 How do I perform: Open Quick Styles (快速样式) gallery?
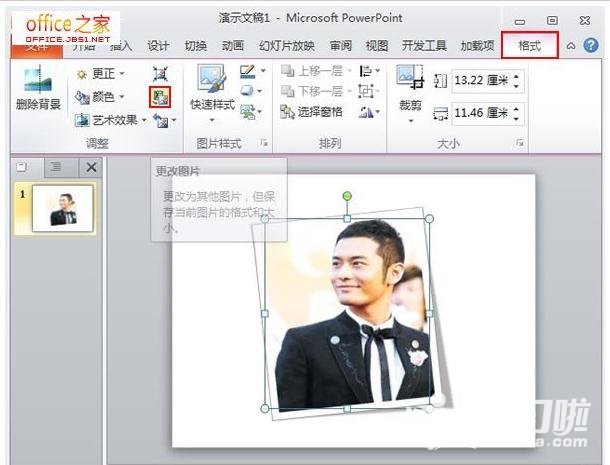click(x=211, y=89)
